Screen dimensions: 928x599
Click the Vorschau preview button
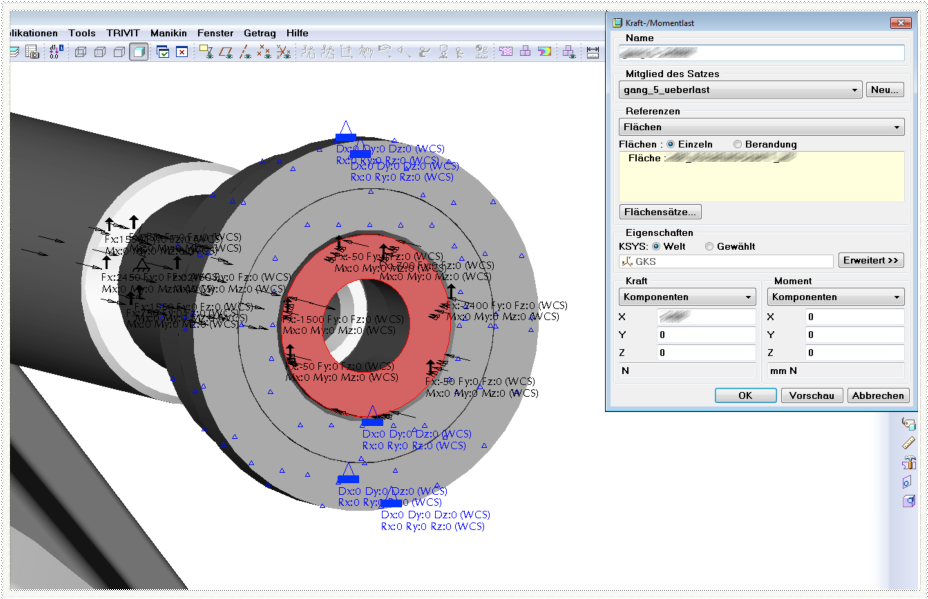(811, 395)
